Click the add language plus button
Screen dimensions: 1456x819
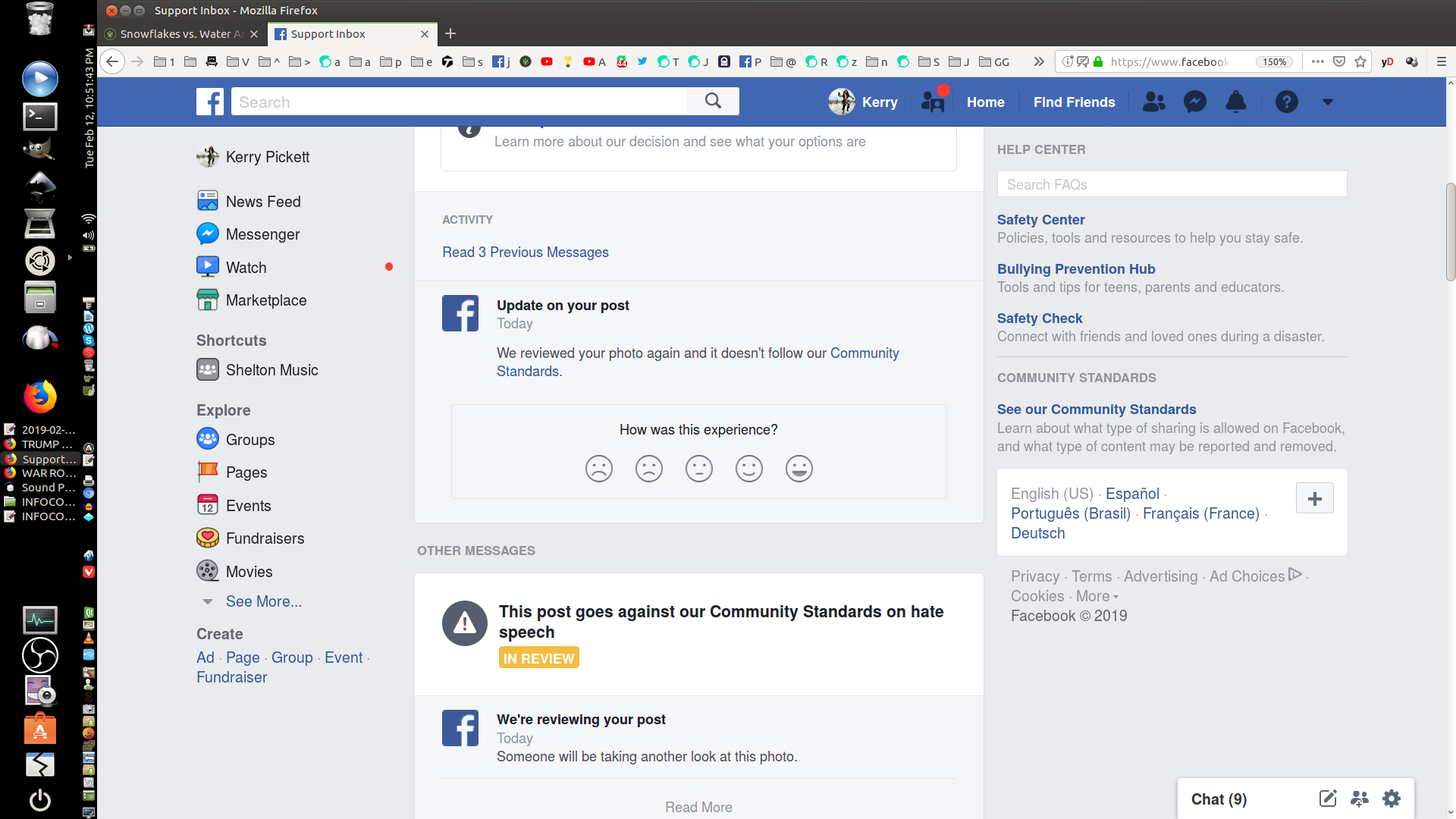tap(1315, 498)
